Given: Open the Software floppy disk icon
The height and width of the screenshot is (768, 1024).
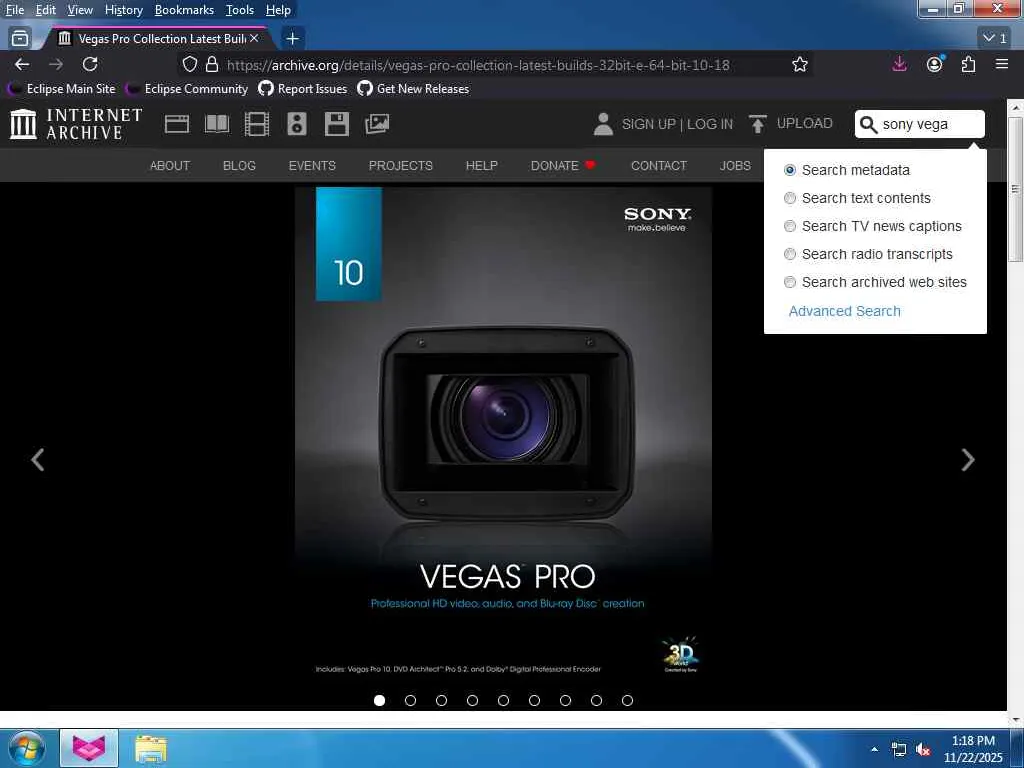Looking at the screenshot, I should point(336,124).
